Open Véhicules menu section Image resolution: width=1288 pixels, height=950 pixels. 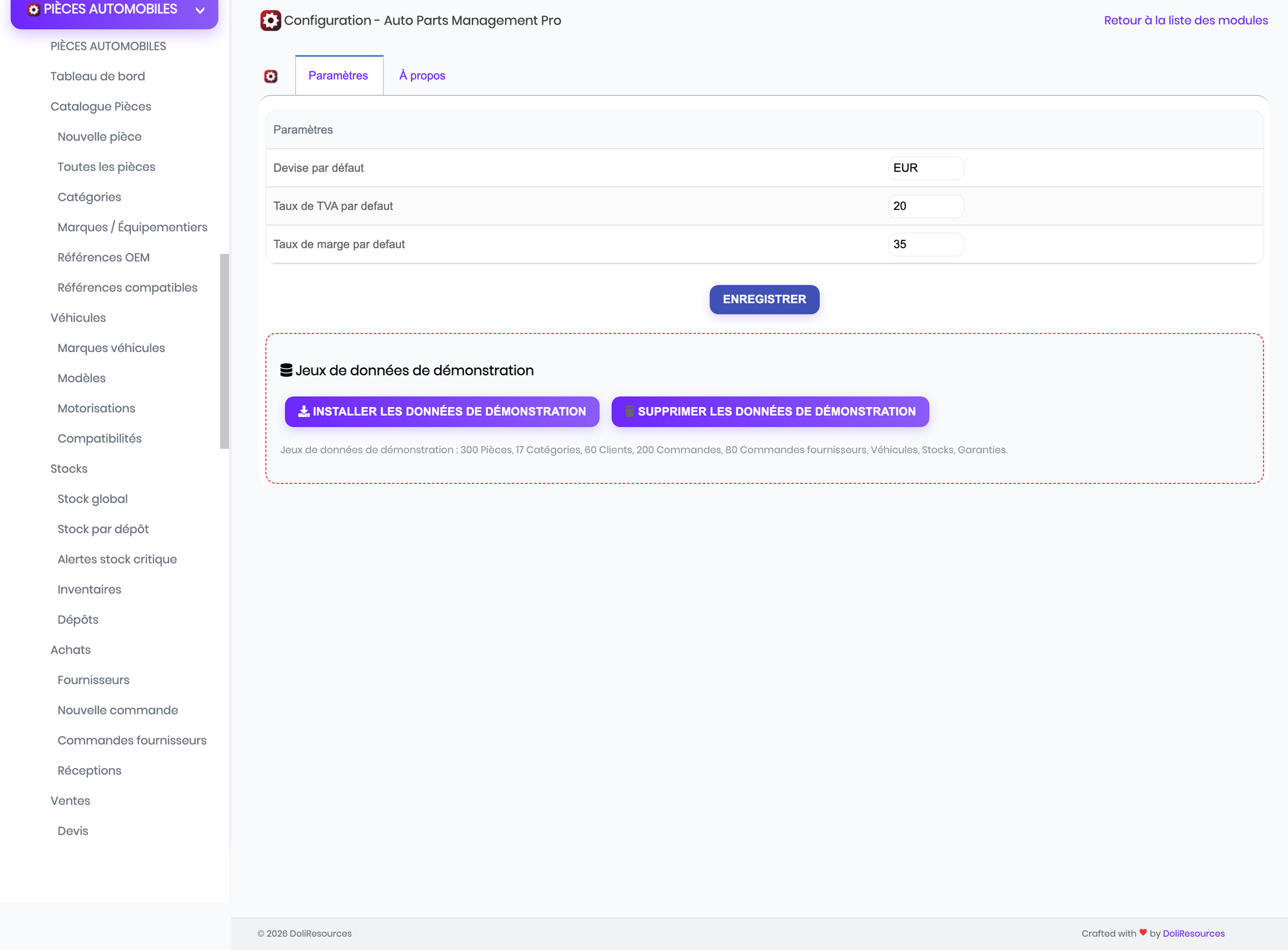[78, 318]
